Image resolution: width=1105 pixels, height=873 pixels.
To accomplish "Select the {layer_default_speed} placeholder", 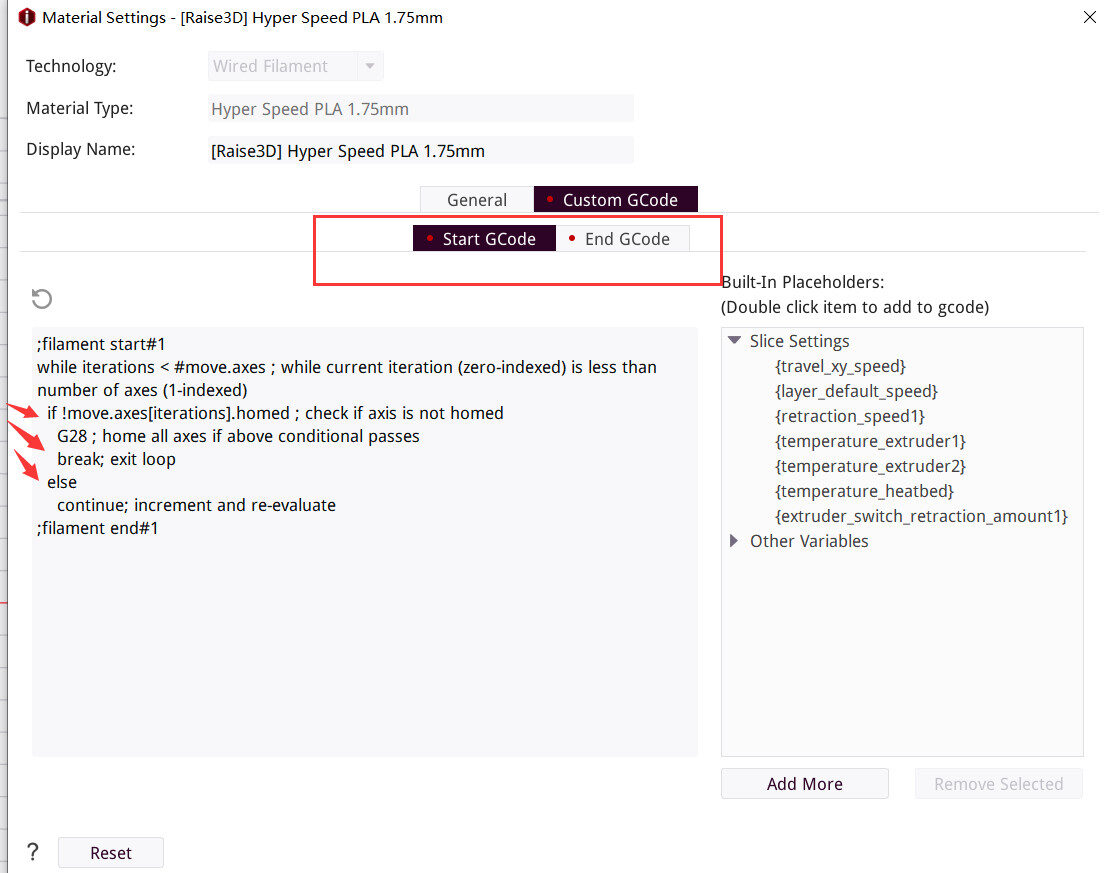I will (x=856, y=391).
